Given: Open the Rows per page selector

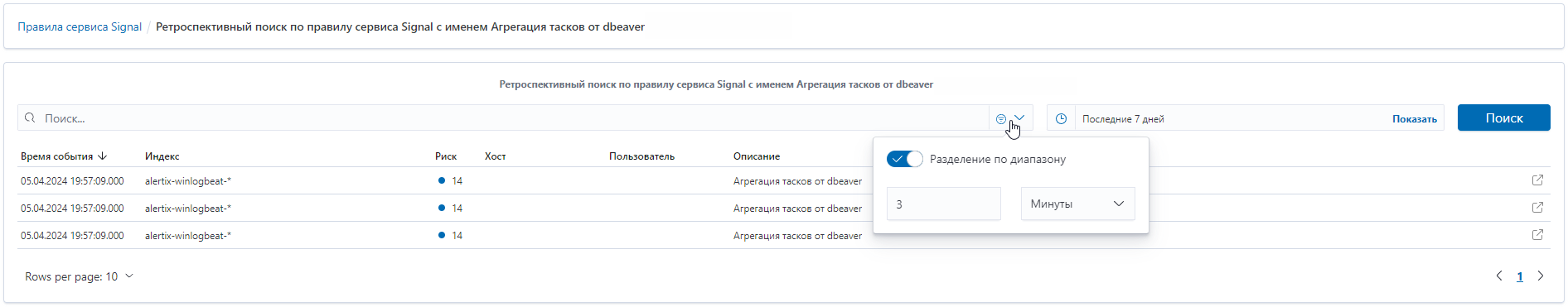Looking at the screenshot, I should (x=79, y=276).
